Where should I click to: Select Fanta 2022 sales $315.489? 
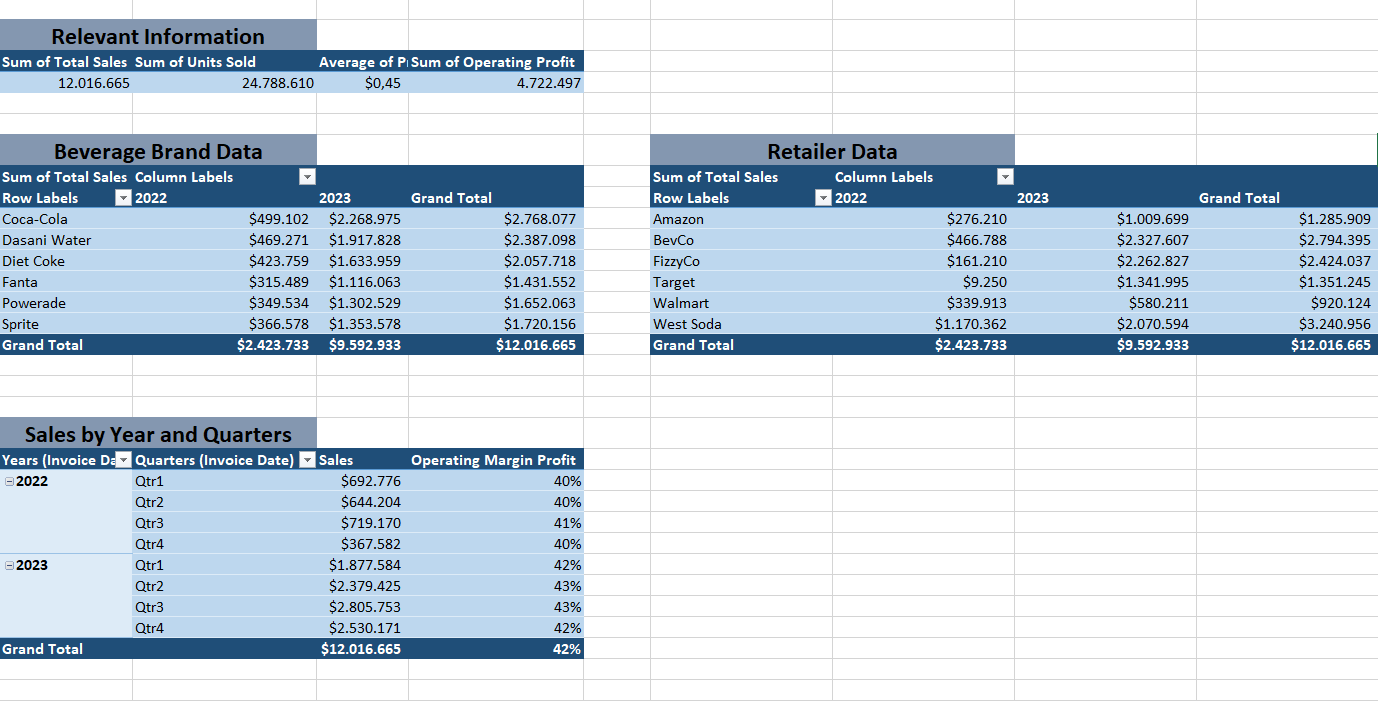(225, 282)
